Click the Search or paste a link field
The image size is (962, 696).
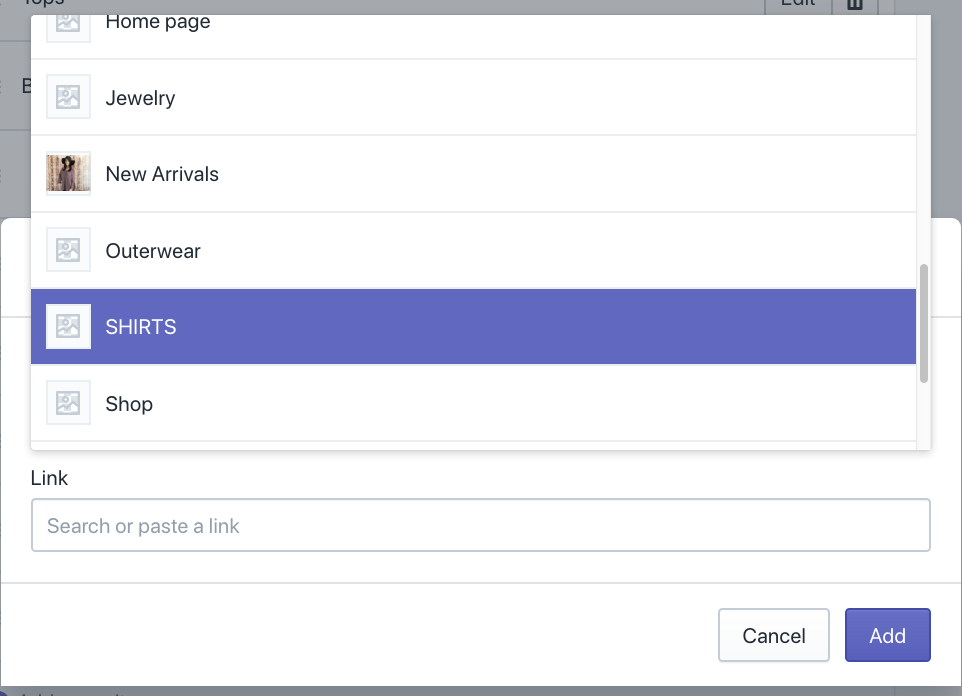tap(480, 526)
